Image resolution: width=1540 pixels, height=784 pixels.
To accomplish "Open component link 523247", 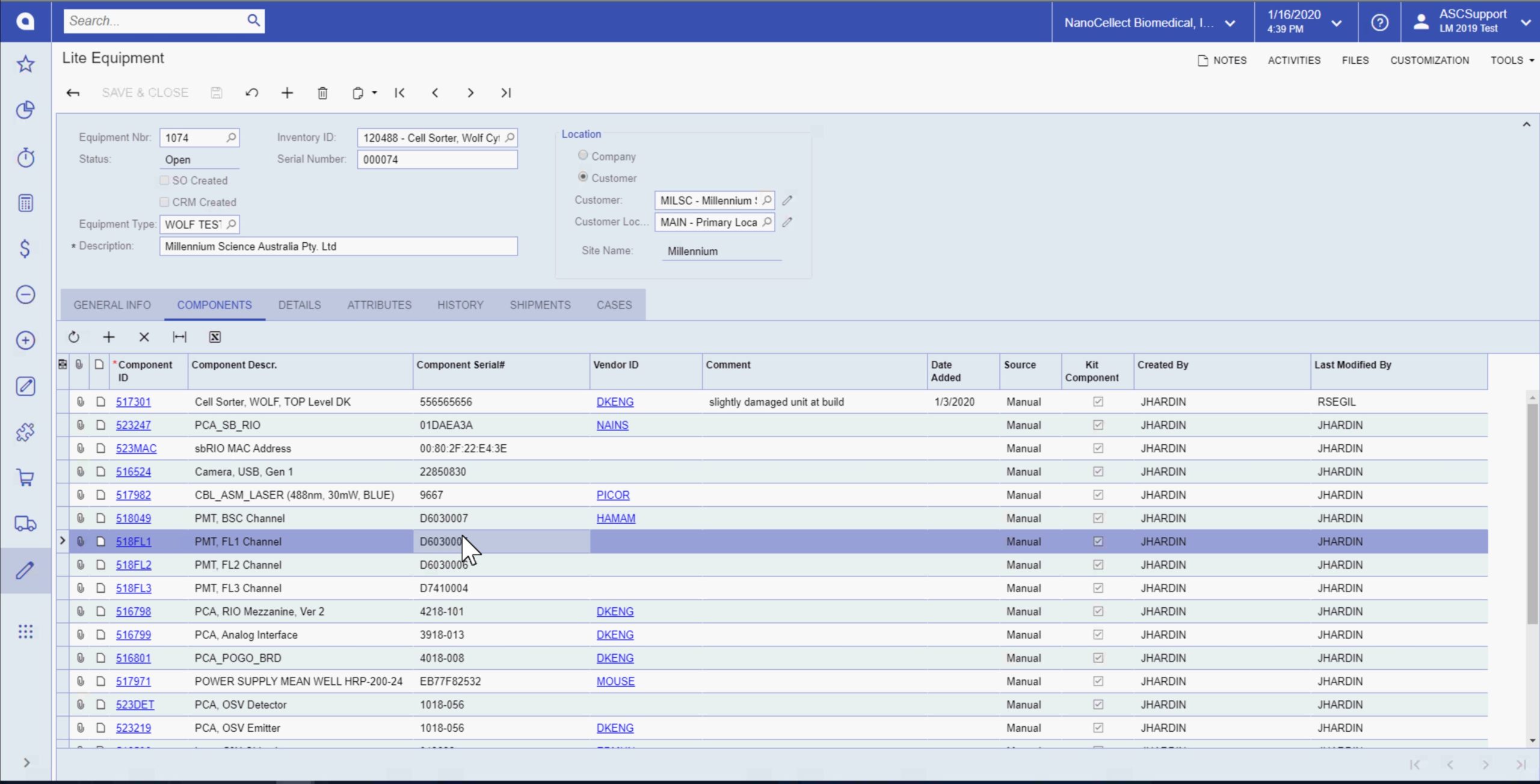I will [134, 425].
